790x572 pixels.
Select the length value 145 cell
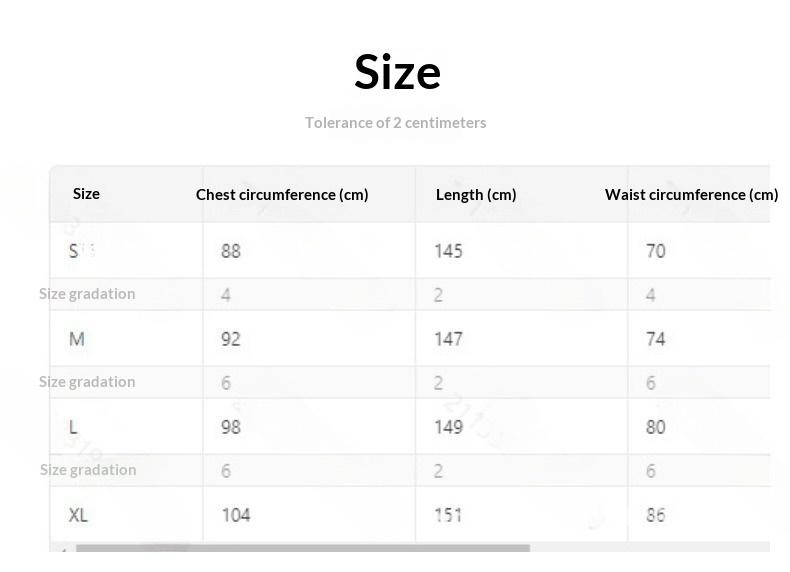pyautogui.click(x=448, y=251)
